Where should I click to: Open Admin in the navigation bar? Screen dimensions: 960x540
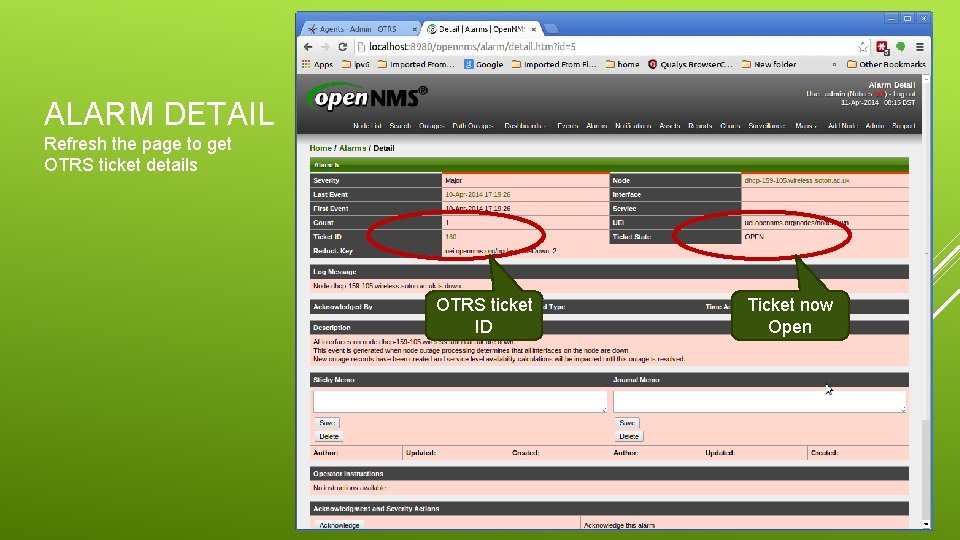875,126
